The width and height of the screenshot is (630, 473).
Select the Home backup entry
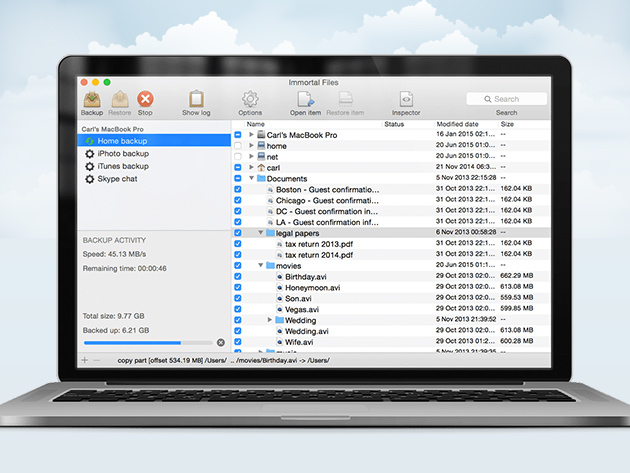(154, 141)
